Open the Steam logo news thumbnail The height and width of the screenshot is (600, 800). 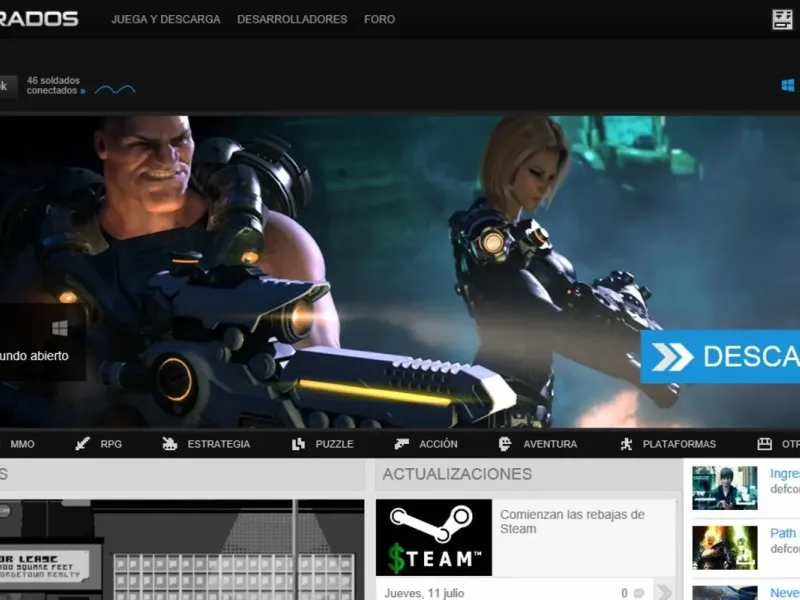pyautogui.click(x=434, y=537)
